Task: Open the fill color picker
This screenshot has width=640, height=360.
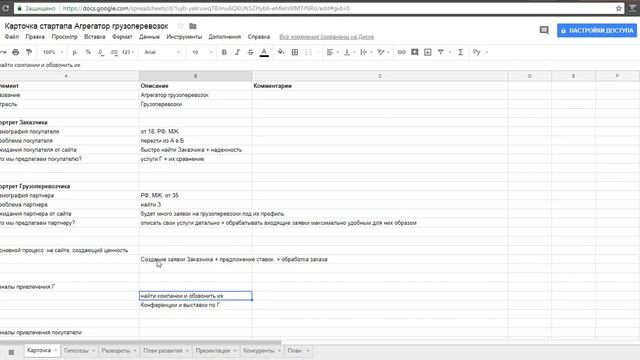Action: [281, 52]
